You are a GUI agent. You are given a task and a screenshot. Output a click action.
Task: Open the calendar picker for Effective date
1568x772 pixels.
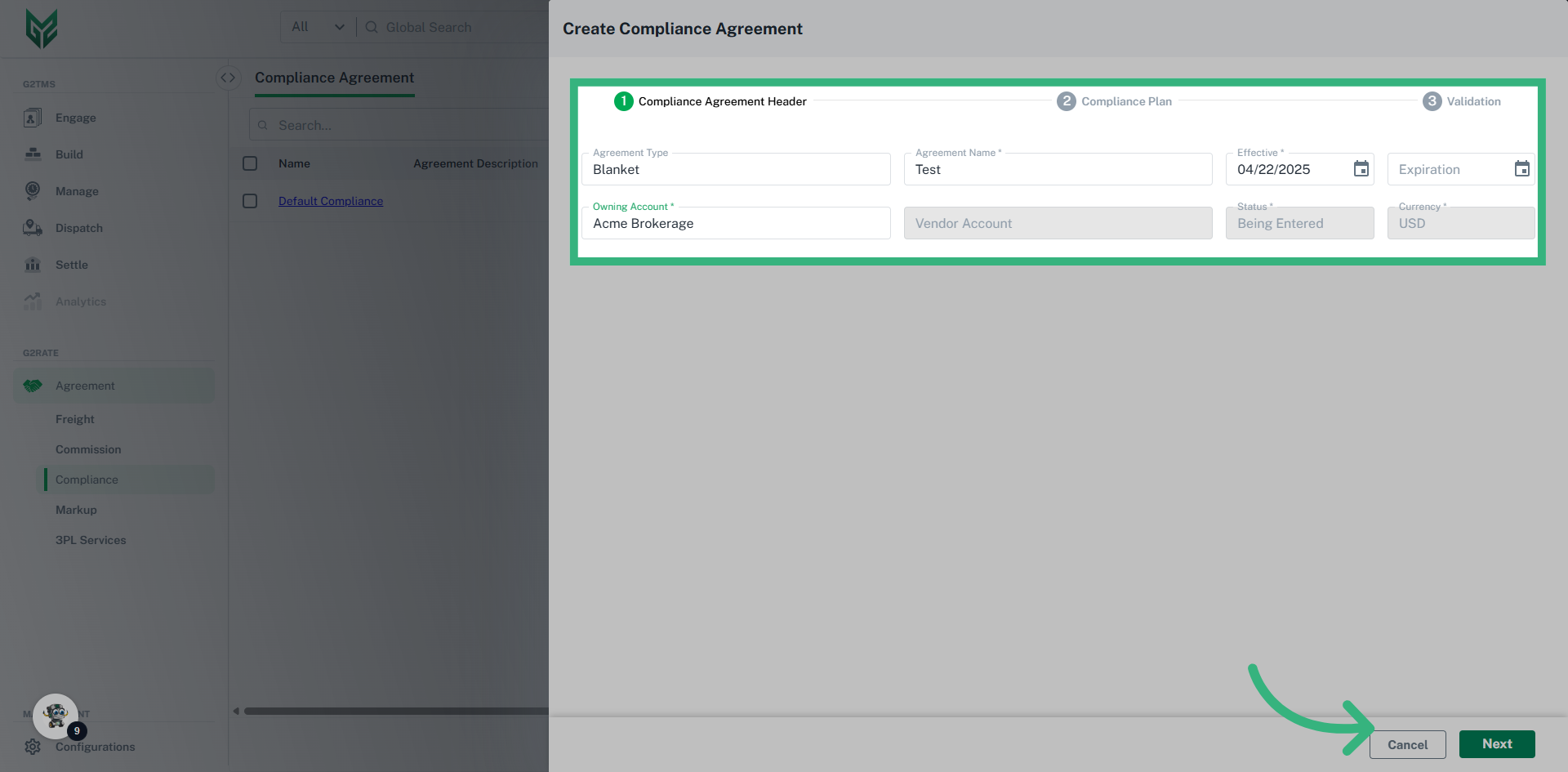click(1361, 169)
